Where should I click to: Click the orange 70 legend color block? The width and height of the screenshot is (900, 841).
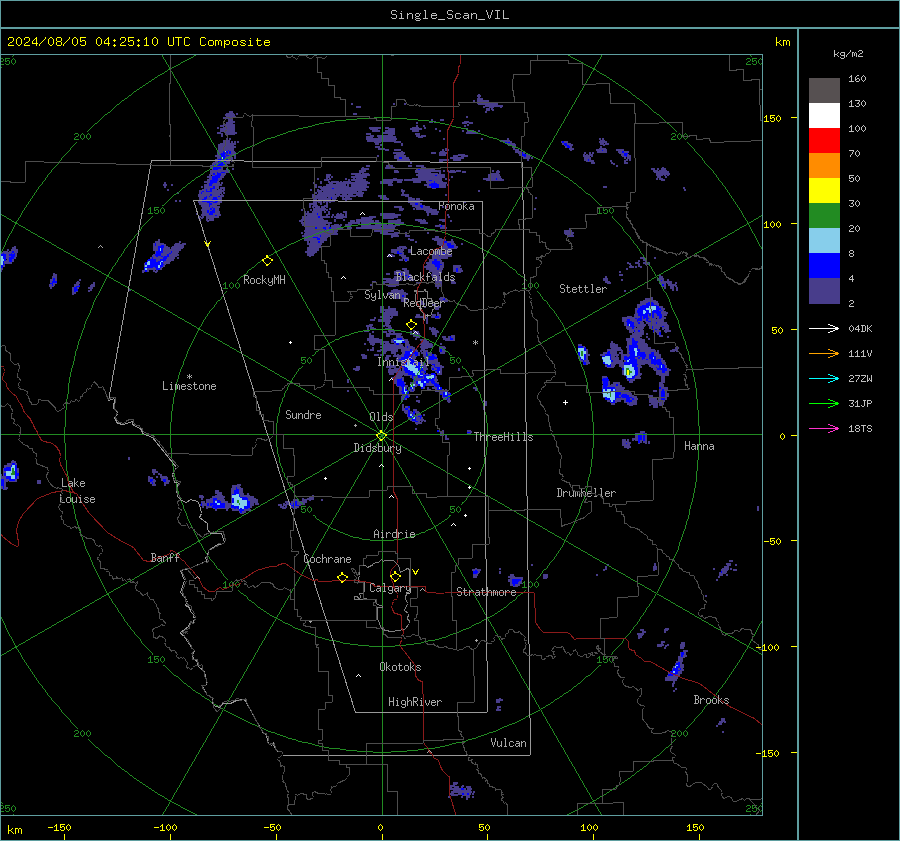(x=824, y=165)
